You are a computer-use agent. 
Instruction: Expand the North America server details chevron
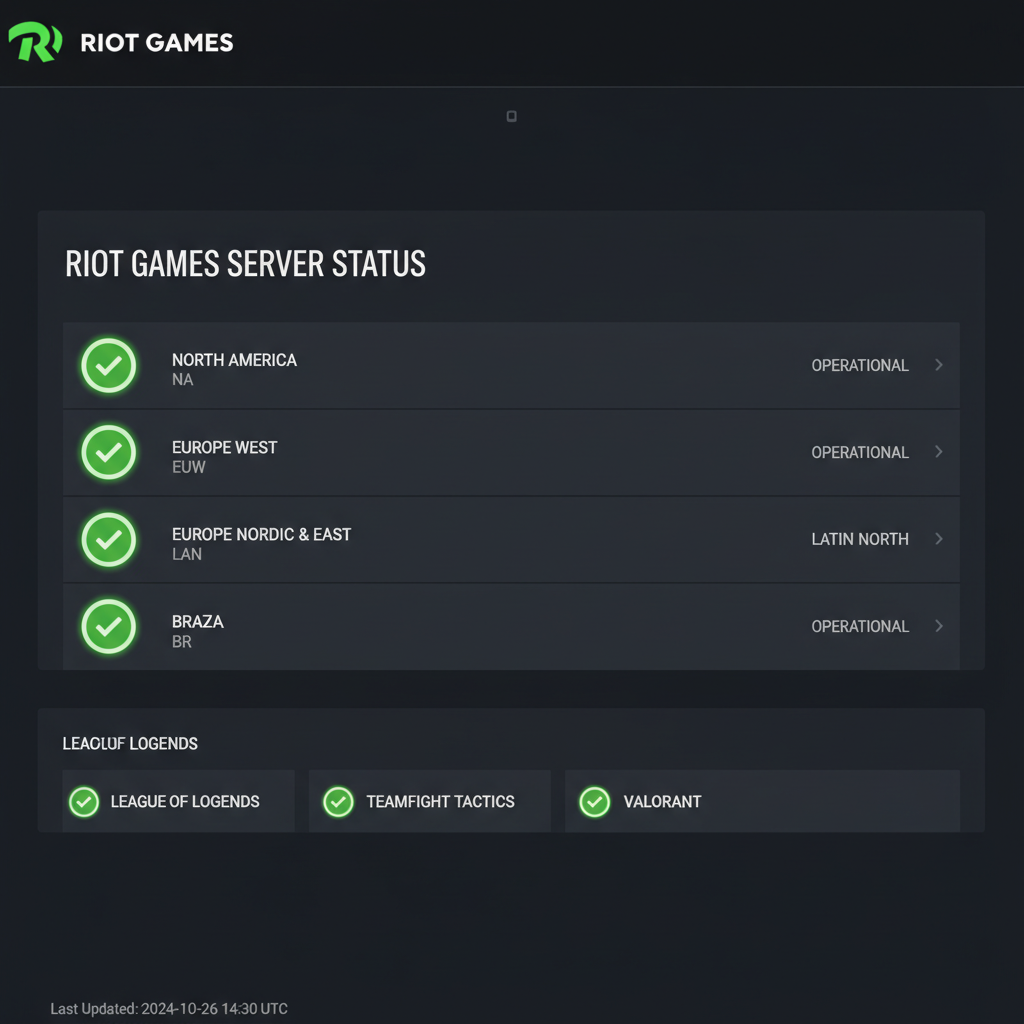click(x=938, y=366)
